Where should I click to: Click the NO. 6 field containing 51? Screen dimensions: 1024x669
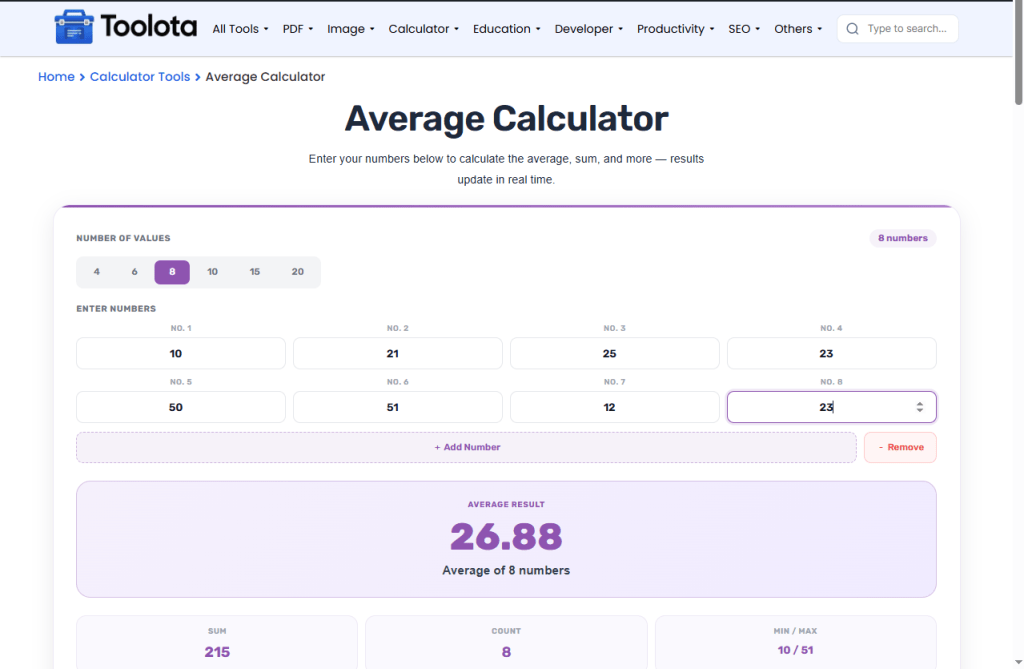point(398,407)
